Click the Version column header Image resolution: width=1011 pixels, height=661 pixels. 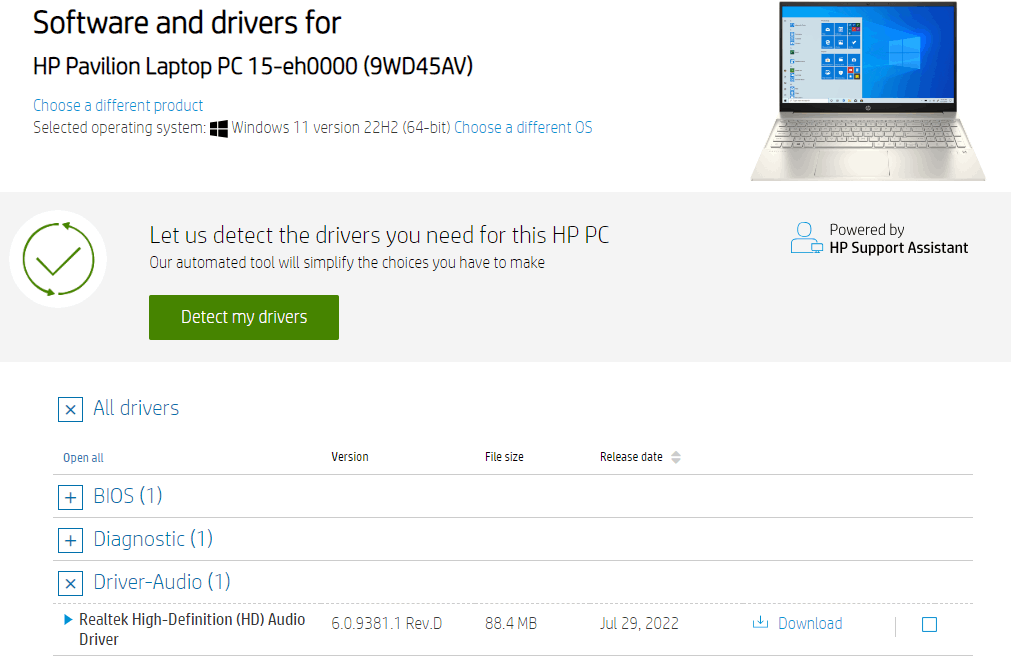(x=349, y=457)
